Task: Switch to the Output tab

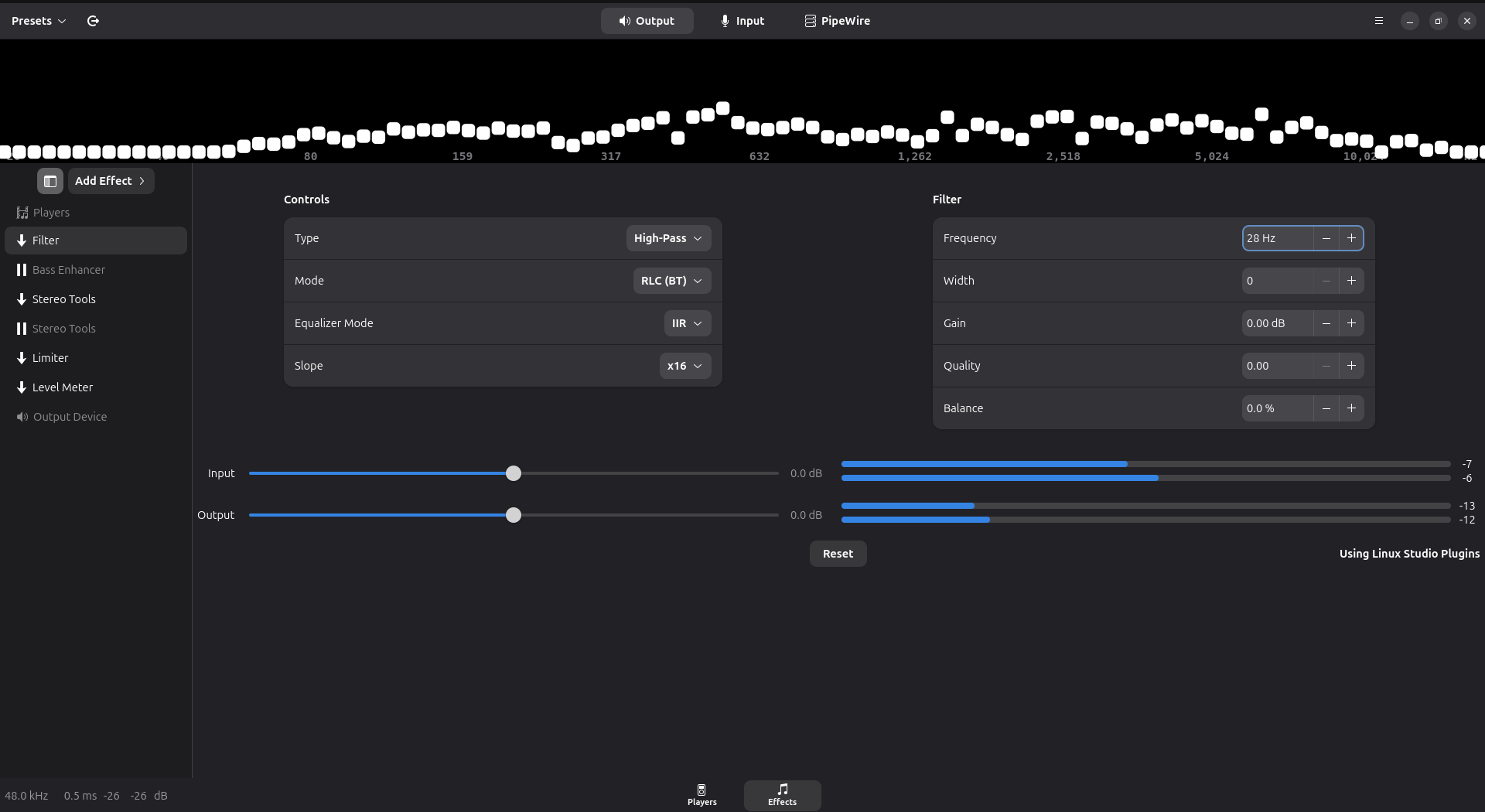Action: (647, 21)
